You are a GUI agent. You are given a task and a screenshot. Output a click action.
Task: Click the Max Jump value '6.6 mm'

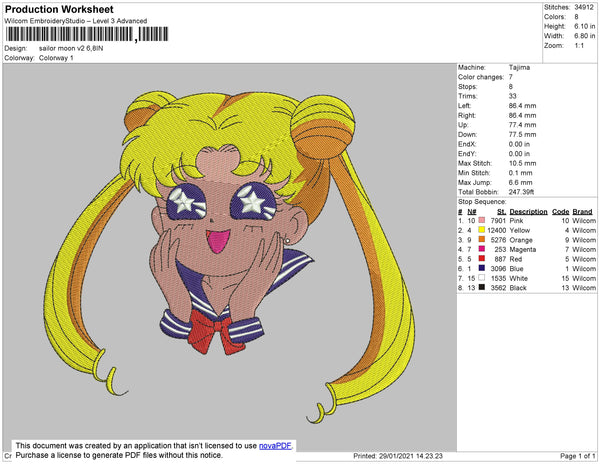[520, 182]
